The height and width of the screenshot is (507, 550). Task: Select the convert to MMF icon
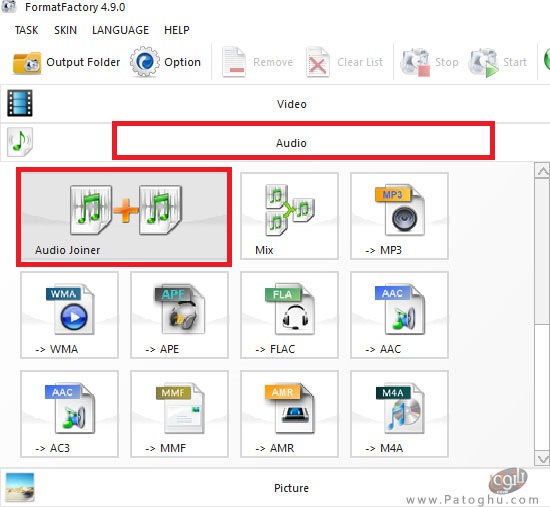[x=179, y=414]
